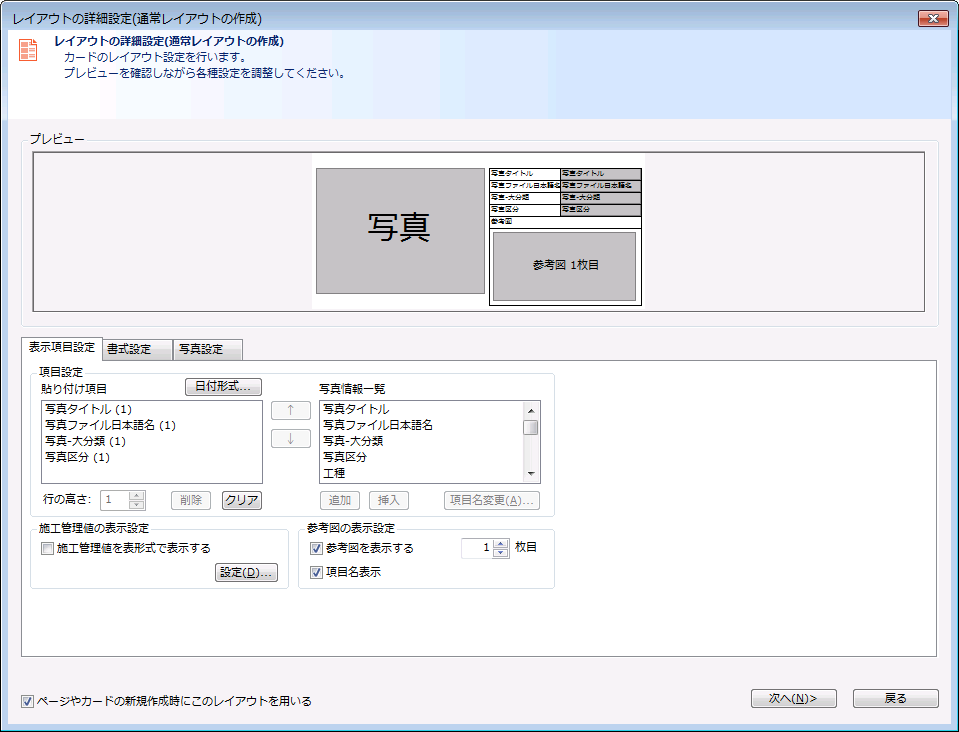Select 写真-大分類 (1) in 貼り付け項目 list

click(x=85, y=441)
